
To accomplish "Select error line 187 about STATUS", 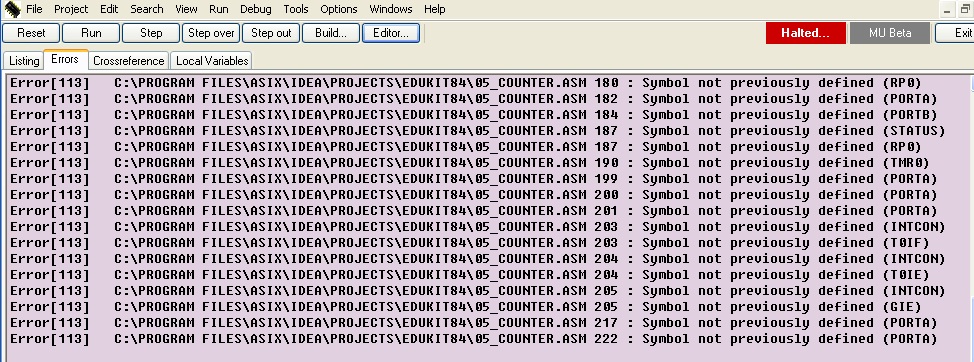I will pyautogui.click(x=477, y=131).
